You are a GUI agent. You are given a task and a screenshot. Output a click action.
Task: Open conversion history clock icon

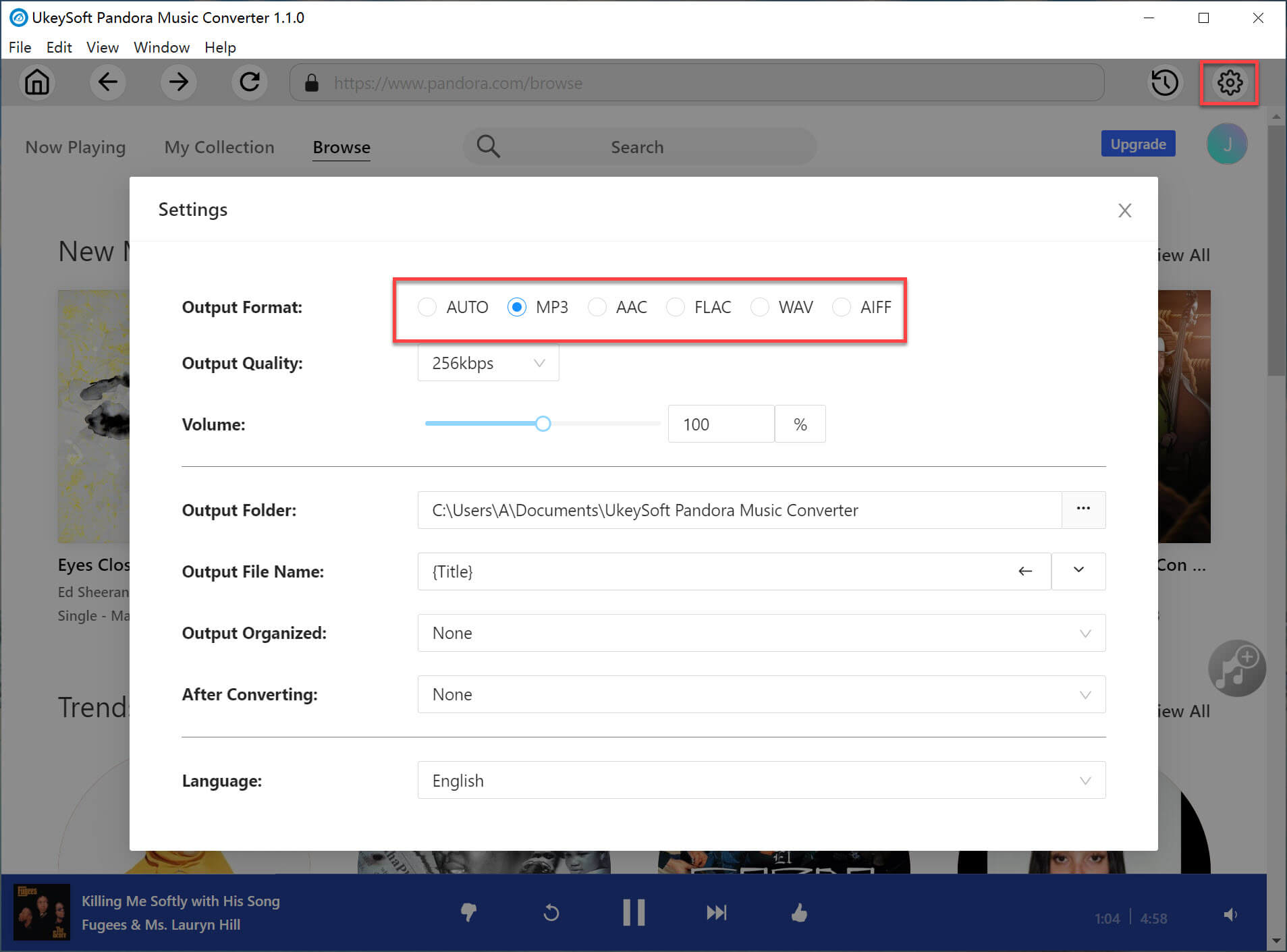pos(1165,82)
